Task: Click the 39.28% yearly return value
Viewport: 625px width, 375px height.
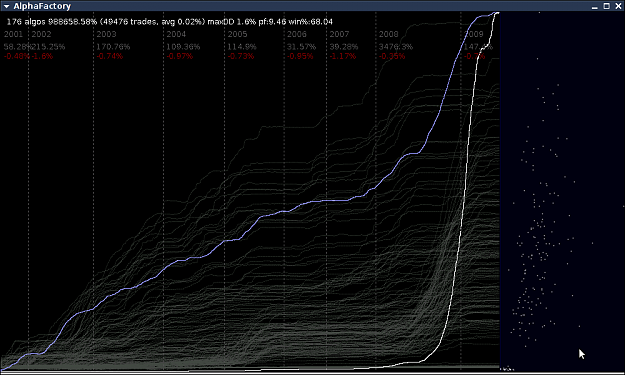Action: 344,47
